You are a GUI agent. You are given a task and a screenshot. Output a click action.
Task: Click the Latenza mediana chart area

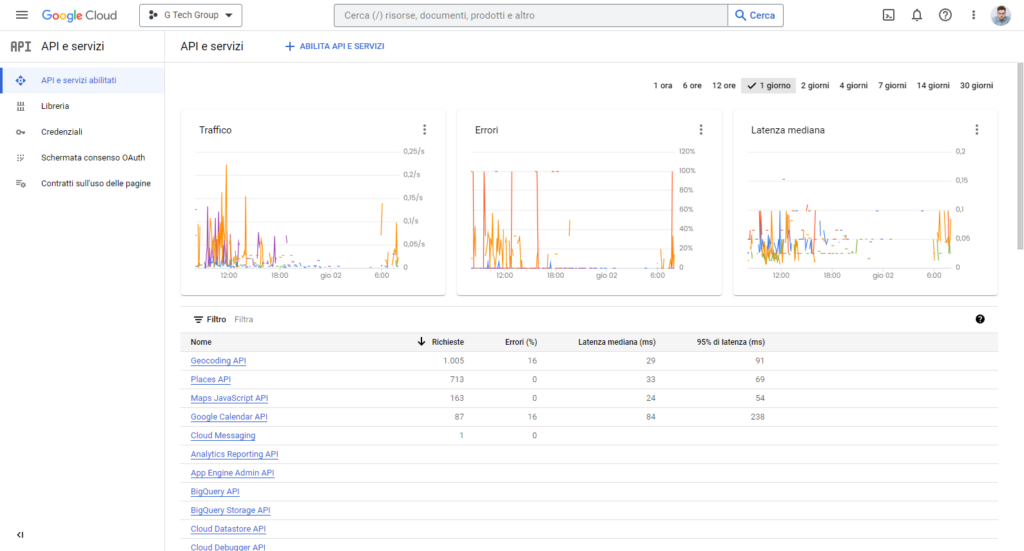click(x=849, y=210)
